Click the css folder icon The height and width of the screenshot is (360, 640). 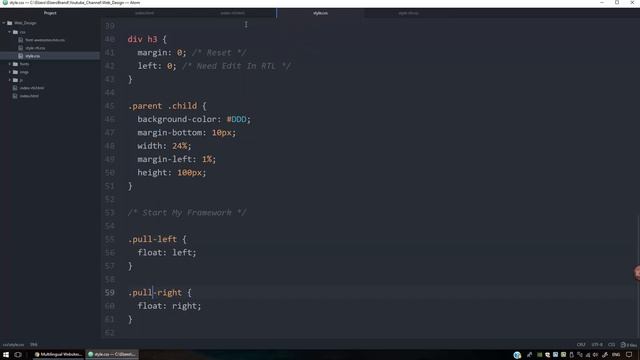click(x=16, y=32)
